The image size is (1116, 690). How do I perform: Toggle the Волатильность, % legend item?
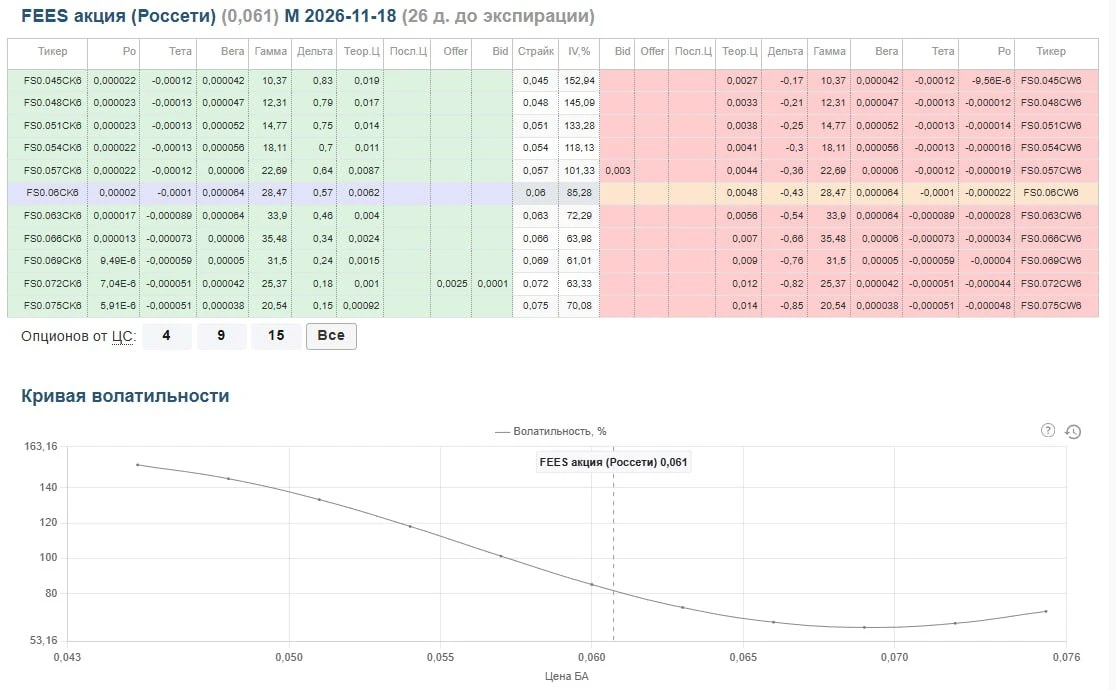551,432
